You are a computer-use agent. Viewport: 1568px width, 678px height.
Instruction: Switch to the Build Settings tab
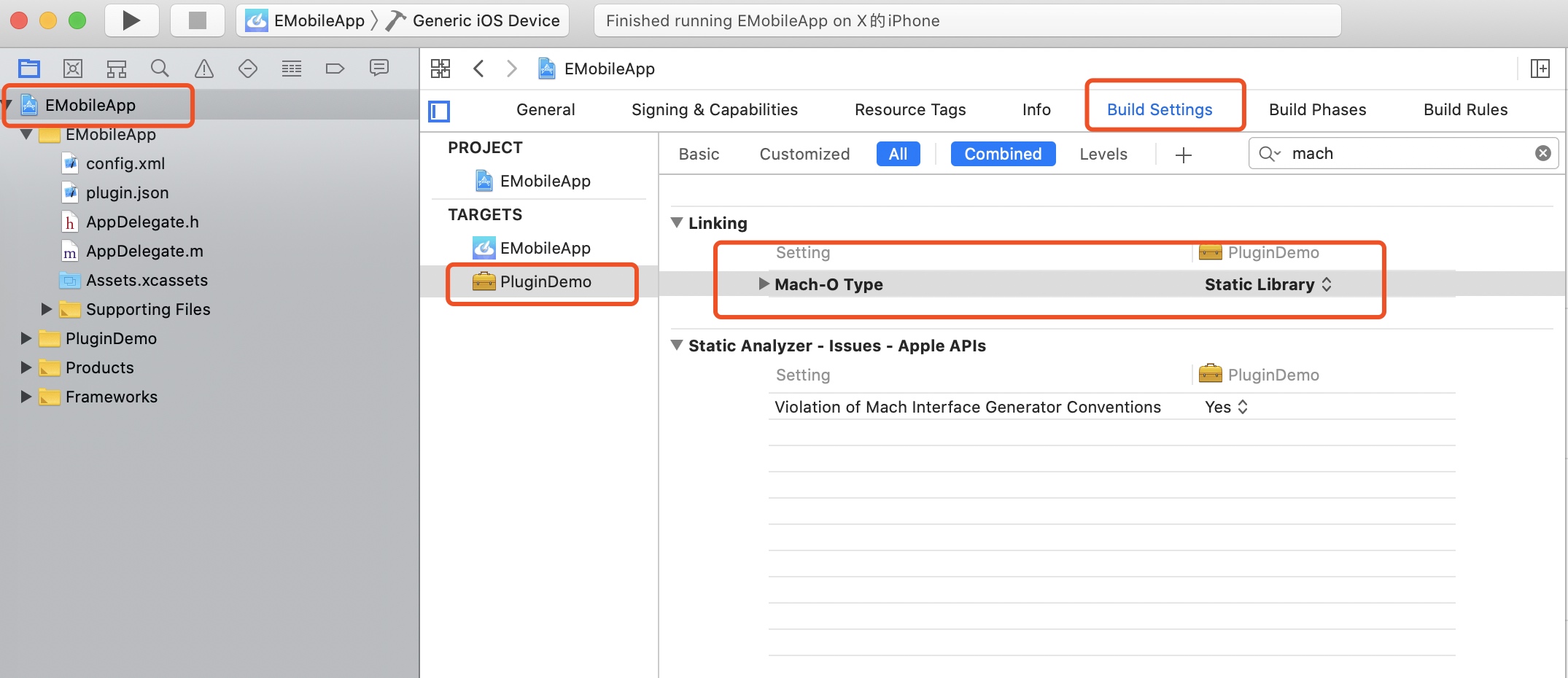click(x=1160, y=109)
